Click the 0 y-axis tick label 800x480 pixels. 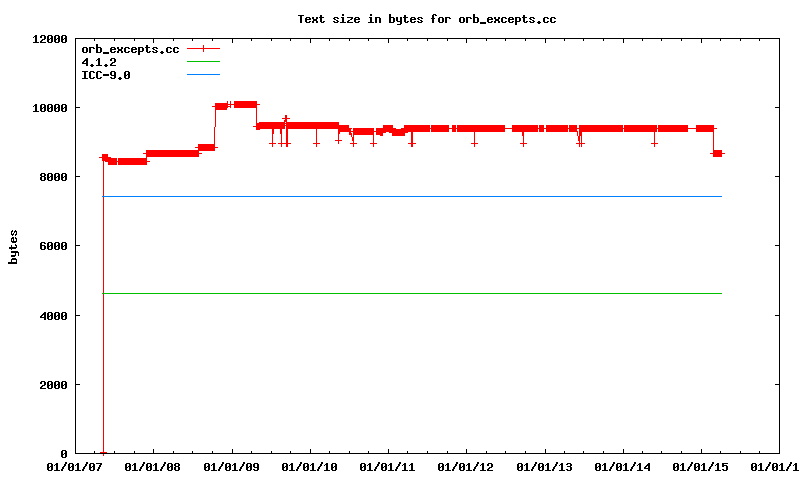click(x=63, y=454)
